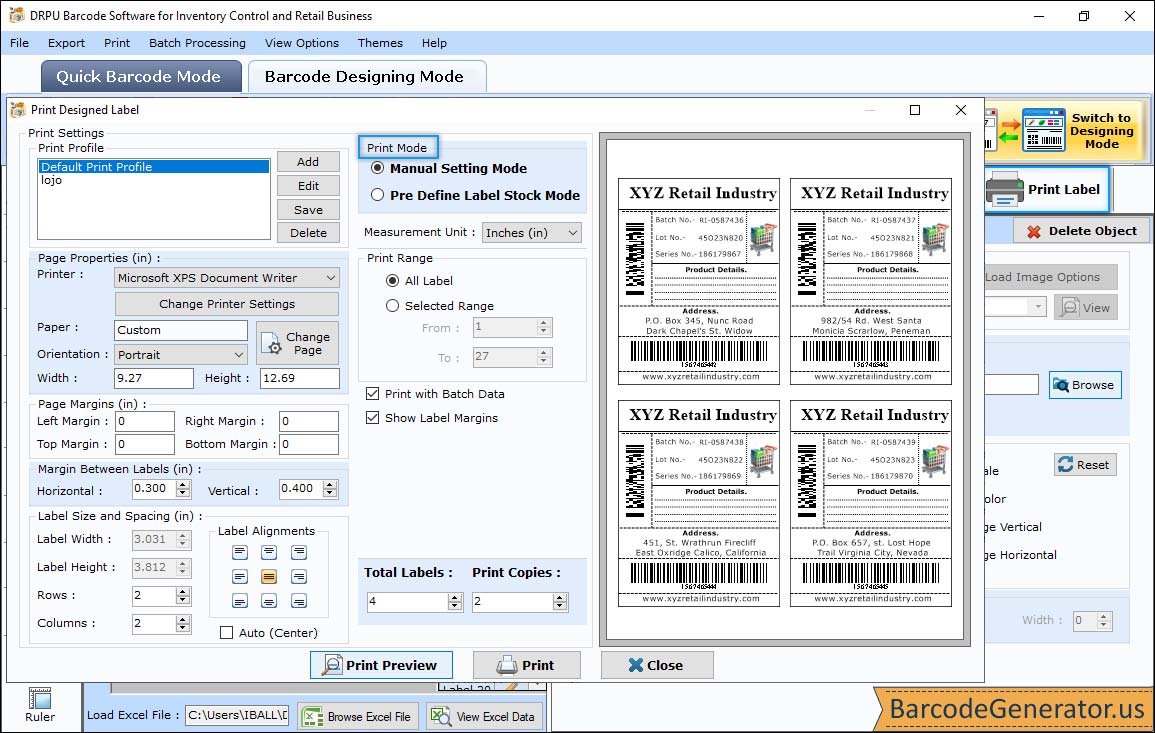Increase the Total Labels count
1155x733 pixels.
(455, 597)
